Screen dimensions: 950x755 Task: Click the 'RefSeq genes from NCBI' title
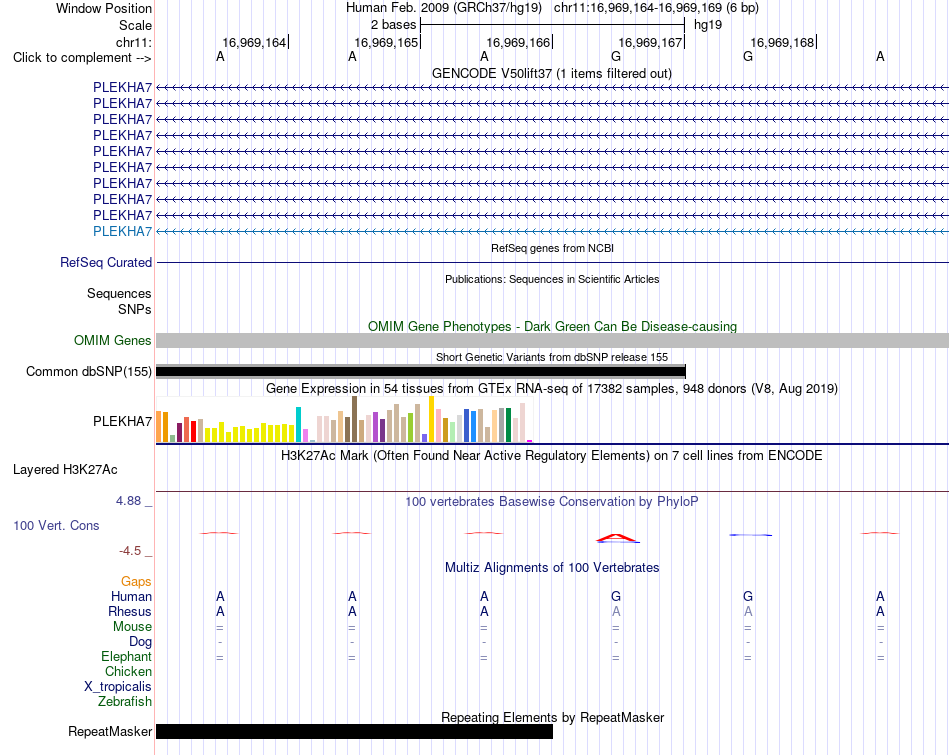552,248
